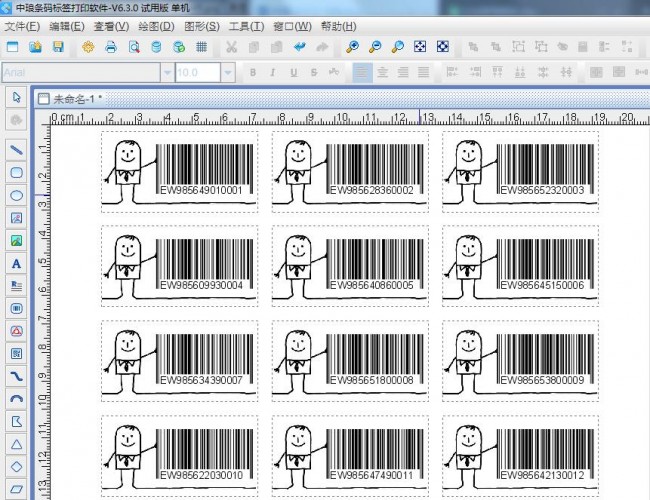
Task: Select label with barcode EW985642130012
Action: coord(520,456)
